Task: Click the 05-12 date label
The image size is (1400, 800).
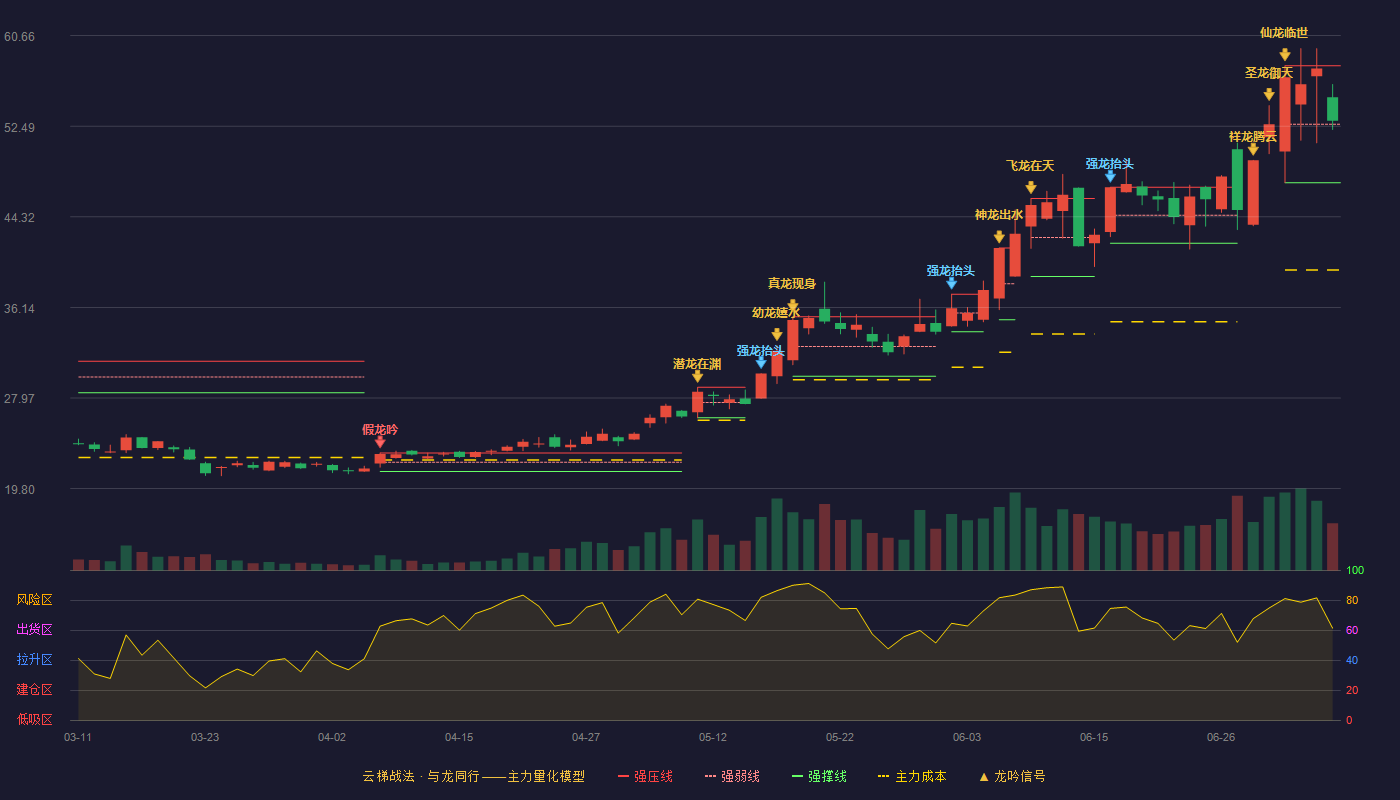Action: click(x=713, y=737)
